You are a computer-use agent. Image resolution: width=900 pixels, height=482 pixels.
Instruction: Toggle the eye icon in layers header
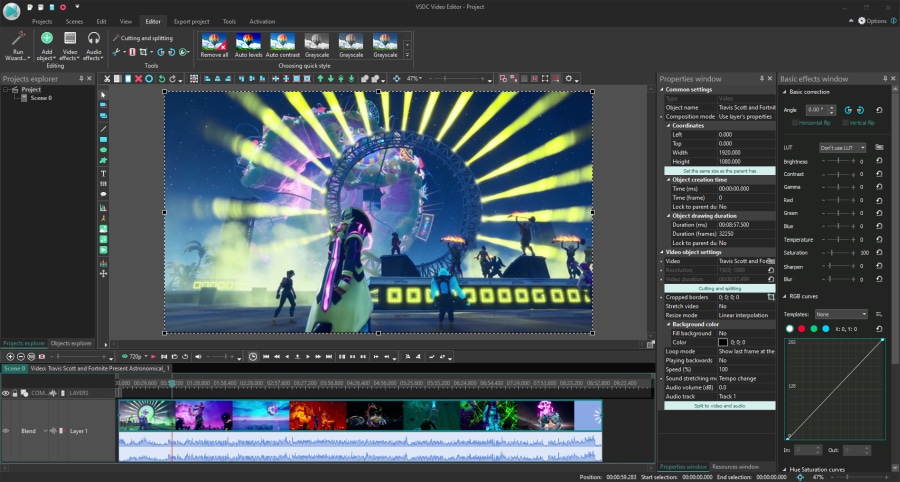click(x=6, y=393)
